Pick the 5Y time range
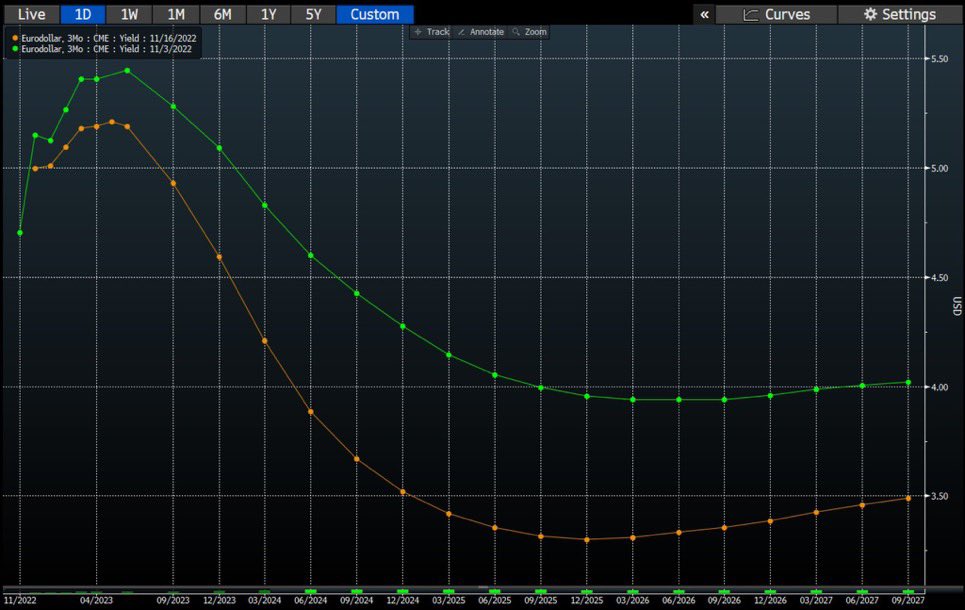The width and height of the screenshot is (965, 610). (313, 14)
